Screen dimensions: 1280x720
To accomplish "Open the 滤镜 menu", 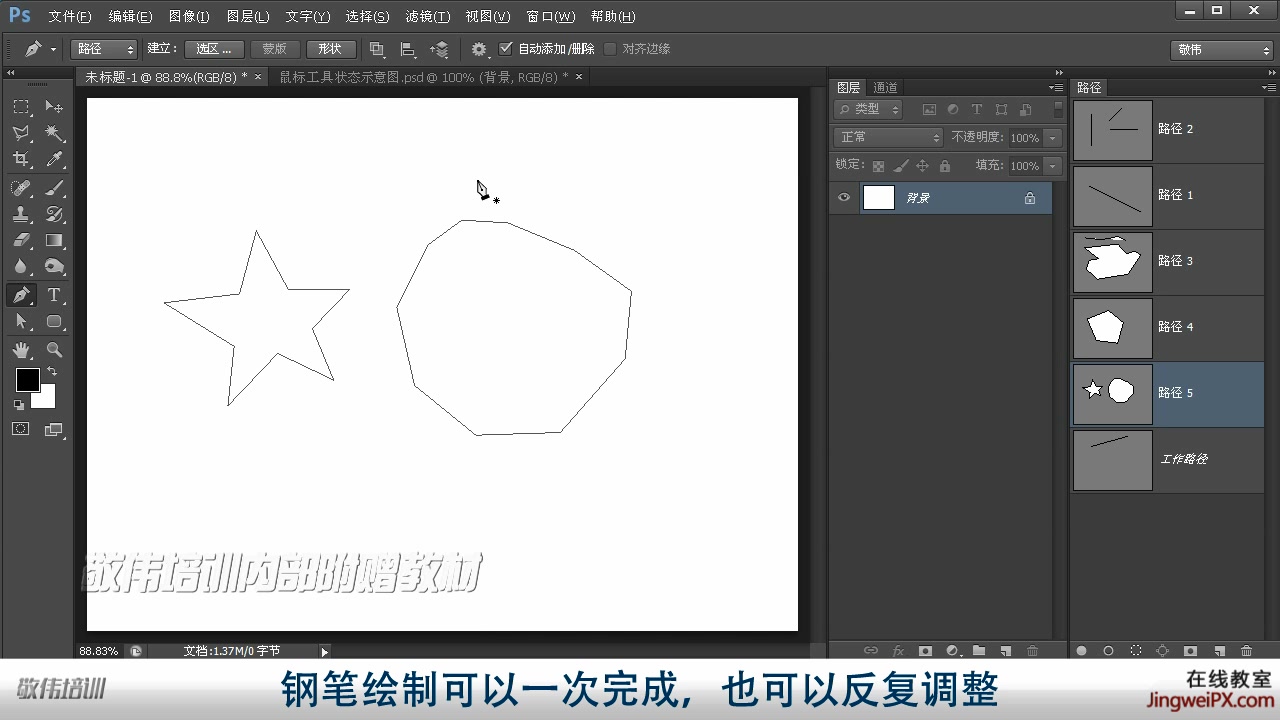I will 427,16.
